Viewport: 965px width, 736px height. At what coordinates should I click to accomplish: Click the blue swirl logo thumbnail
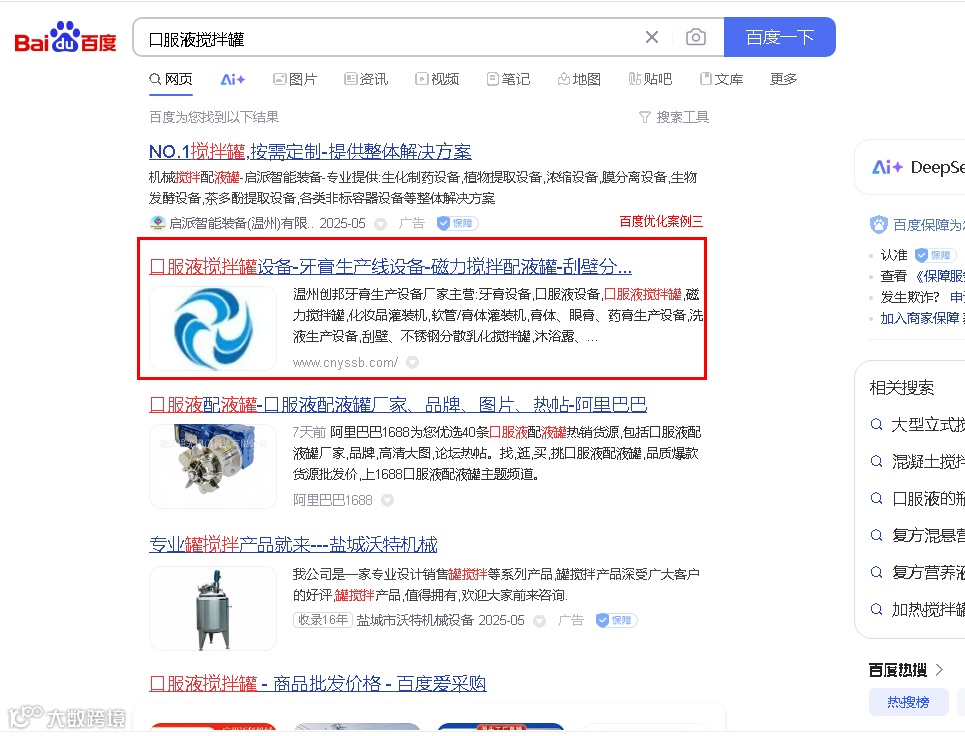213,328
